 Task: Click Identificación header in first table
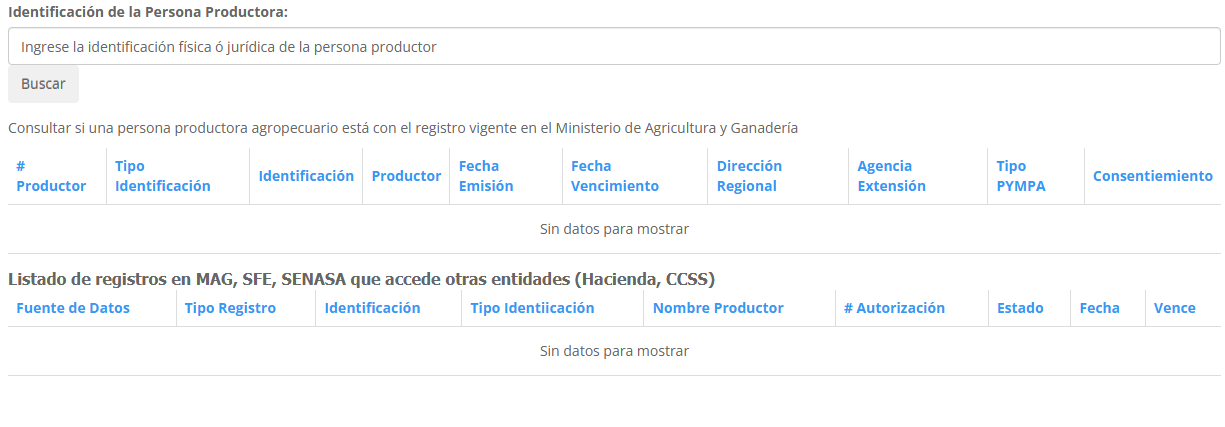point(306,176)
